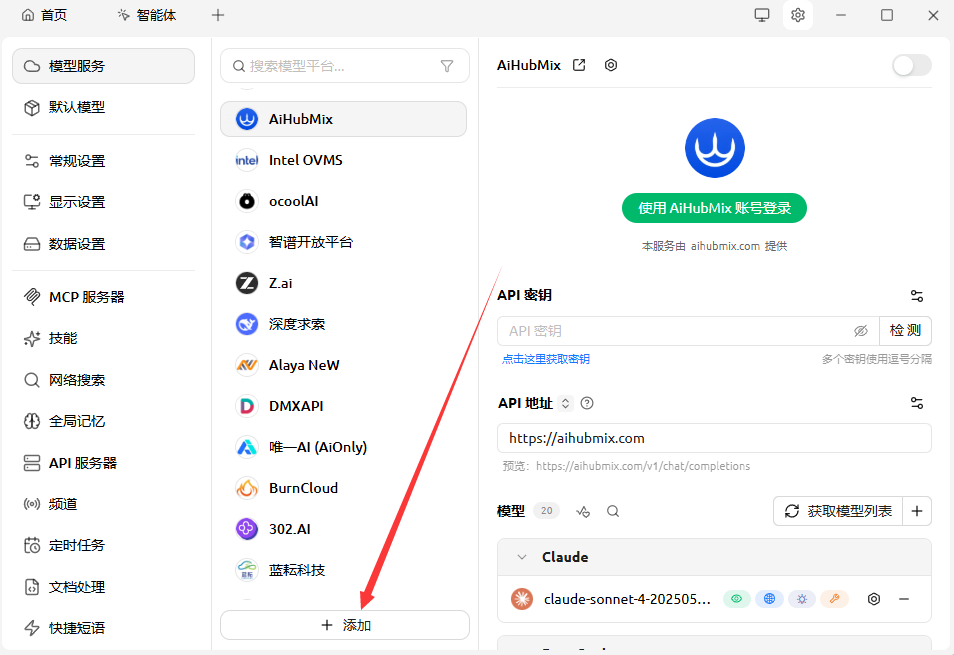
Task: Open the link 点击这里获取密钥
Action: click(x=546, y=359)
